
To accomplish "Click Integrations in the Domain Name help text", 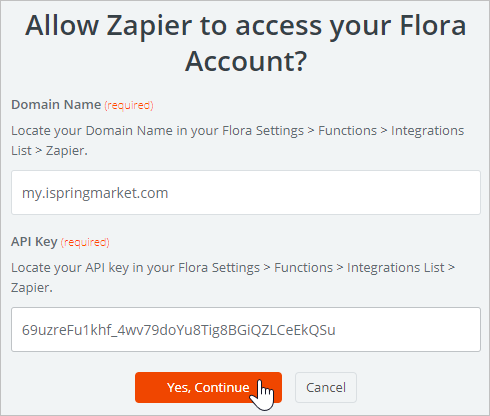I will 427,131.
